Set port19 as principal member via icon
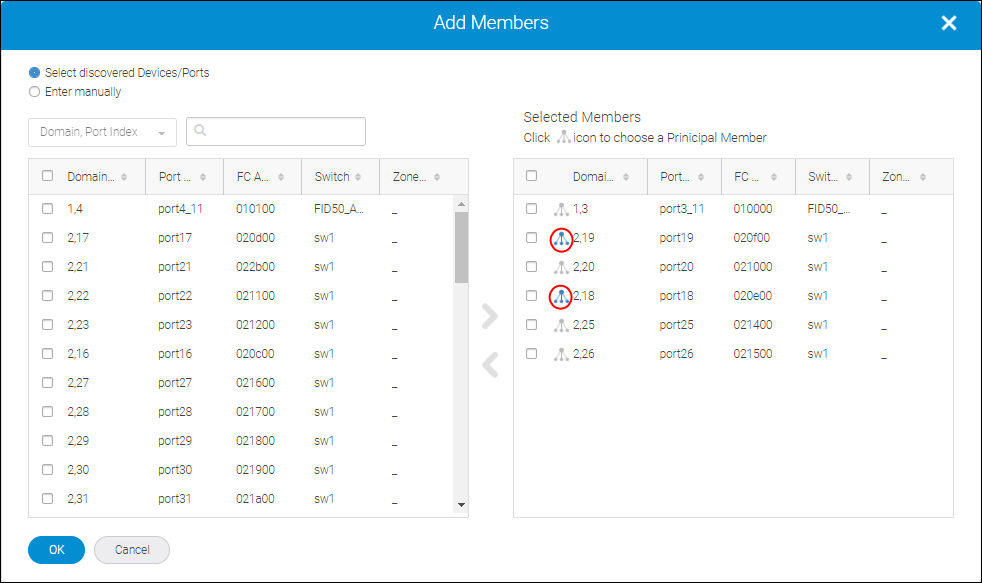Viewport: 982px width, 583px height. [561, 239]
